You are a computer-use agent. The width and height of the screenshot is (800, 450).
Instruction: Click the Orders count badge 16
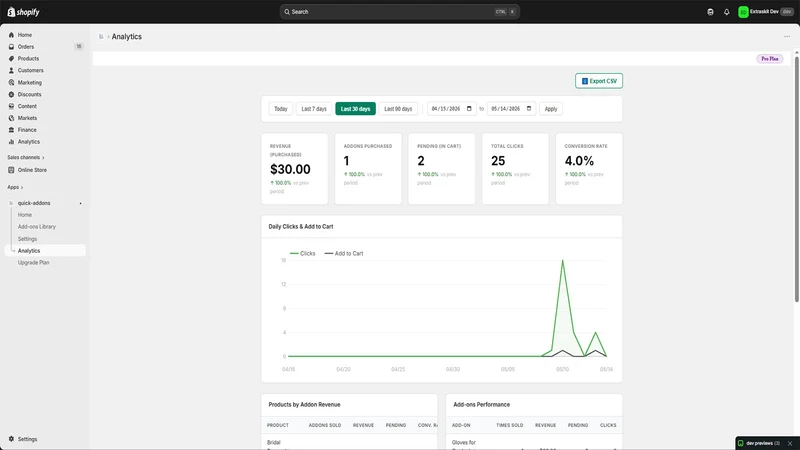click(79, 46)
